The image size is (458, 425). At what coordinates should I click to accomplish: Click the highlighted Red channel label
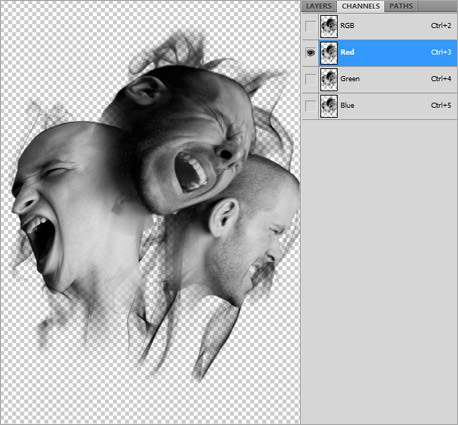347,52
